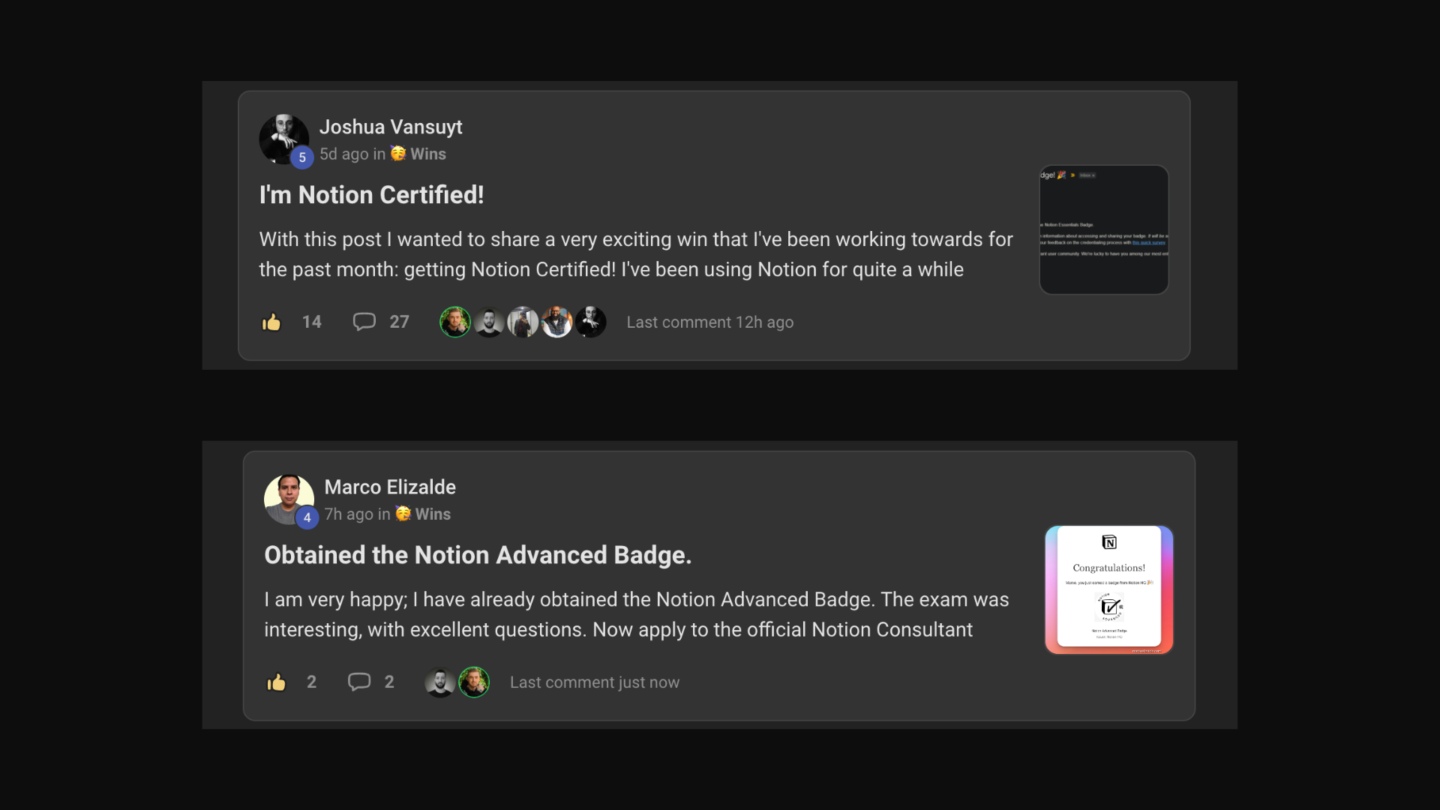Open Joshua Vansuyt's profile picture
The image size is (1440, 810).
pos(283,138)
